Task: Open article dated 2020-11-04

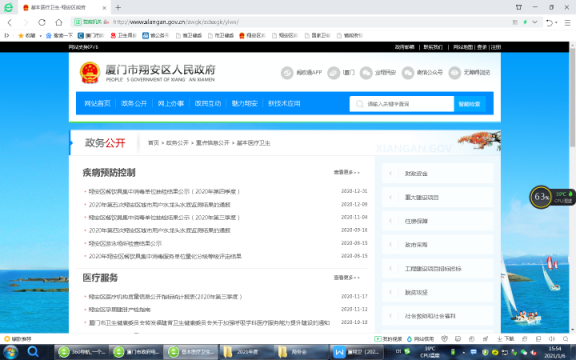Action: pos(164,217)
